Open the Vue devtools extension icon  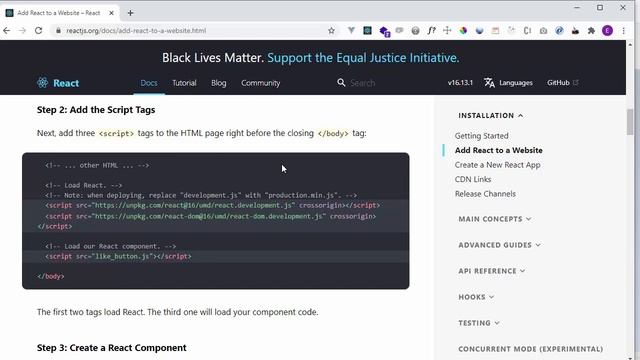coord(351,30)
